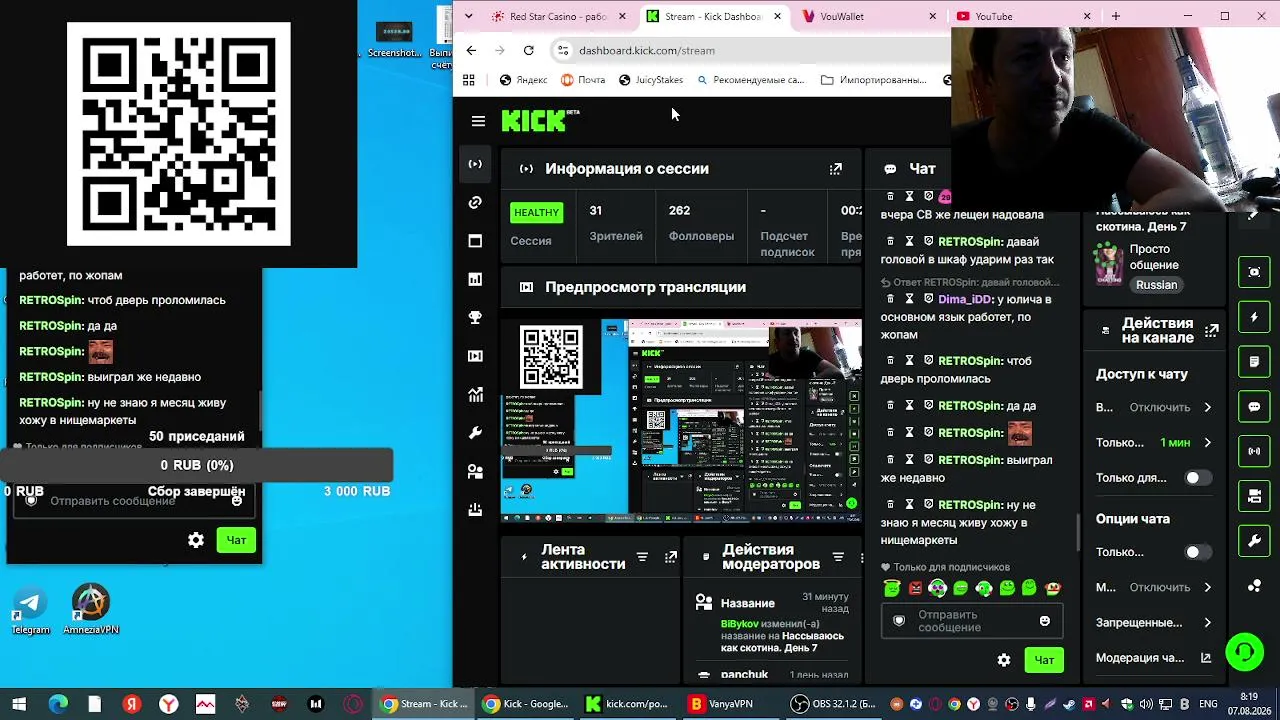Click the lightning bolt quick action
The image size is (1280, 720).
(x=1254, y=317)
